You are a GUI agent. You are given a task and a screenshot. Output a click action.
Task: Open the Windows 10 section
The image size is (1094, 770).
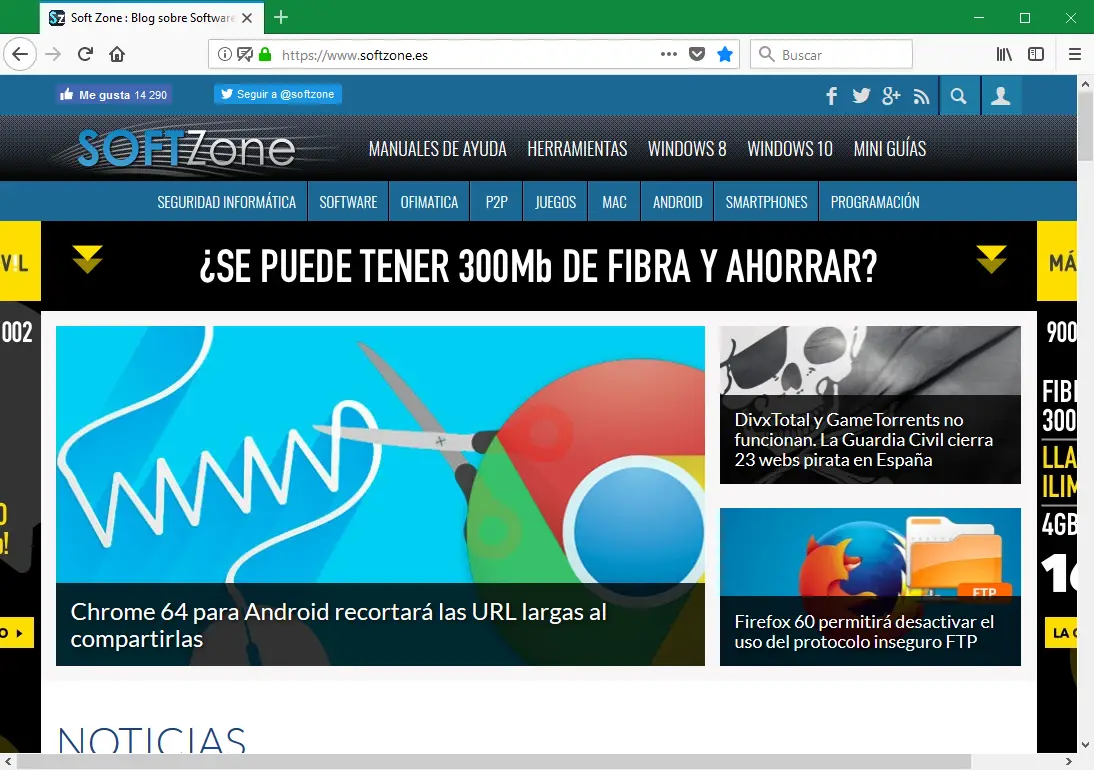point(790,149)
